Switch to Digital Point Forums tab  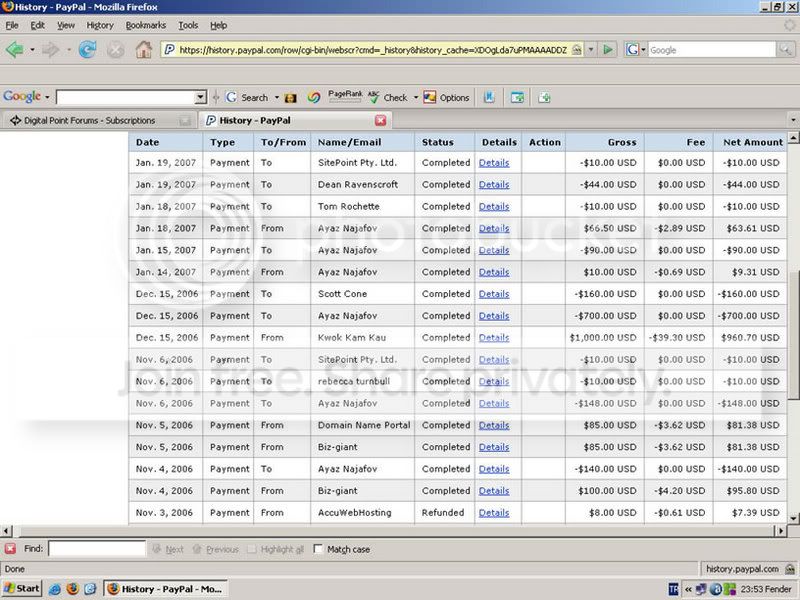(98, 120)
